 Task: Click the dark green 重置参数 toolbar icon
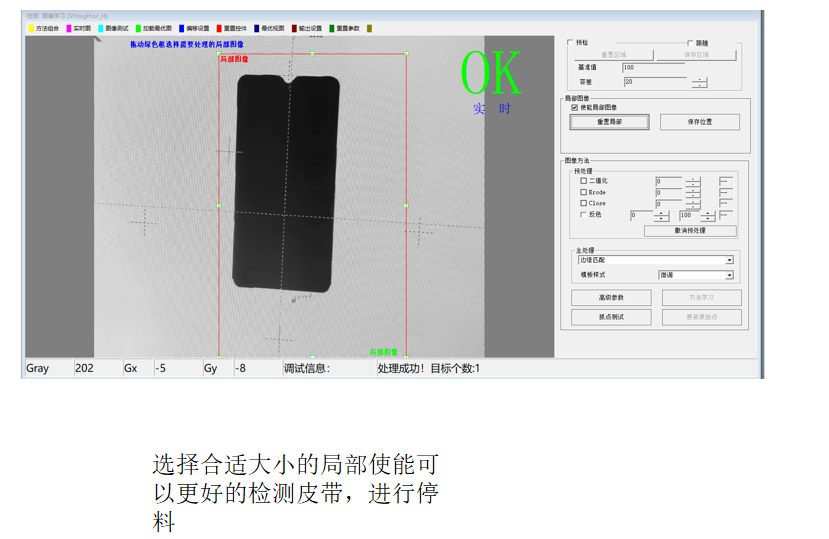pos(331,28)
